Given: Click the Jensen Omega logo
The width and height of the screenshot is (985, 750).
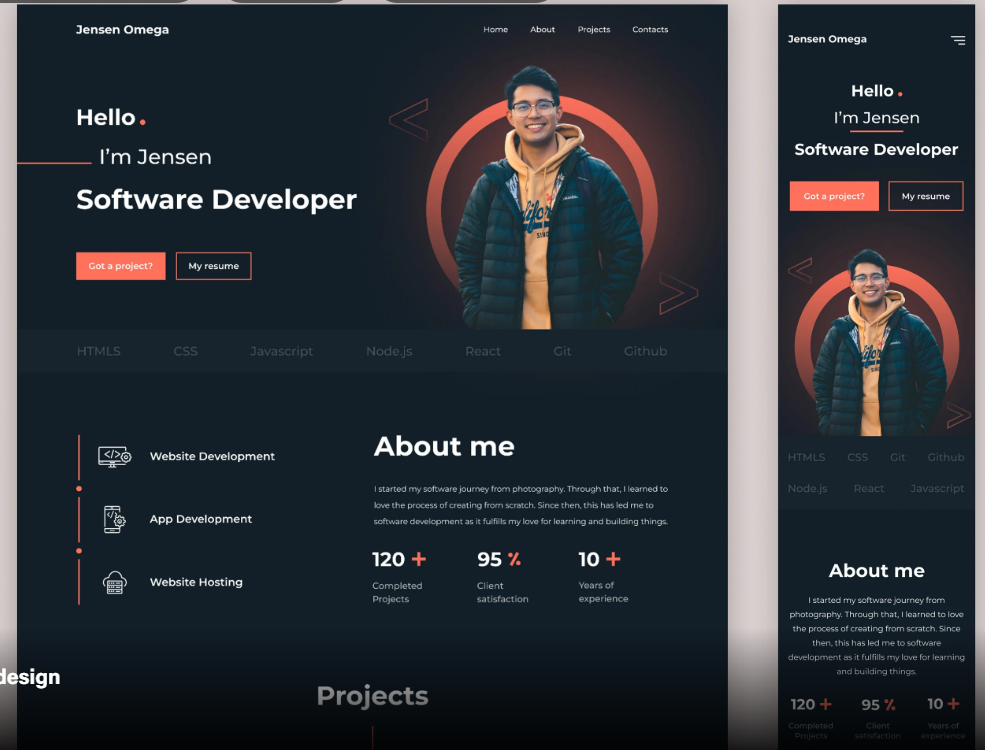Looking at the screenshot, I should 122,29.
